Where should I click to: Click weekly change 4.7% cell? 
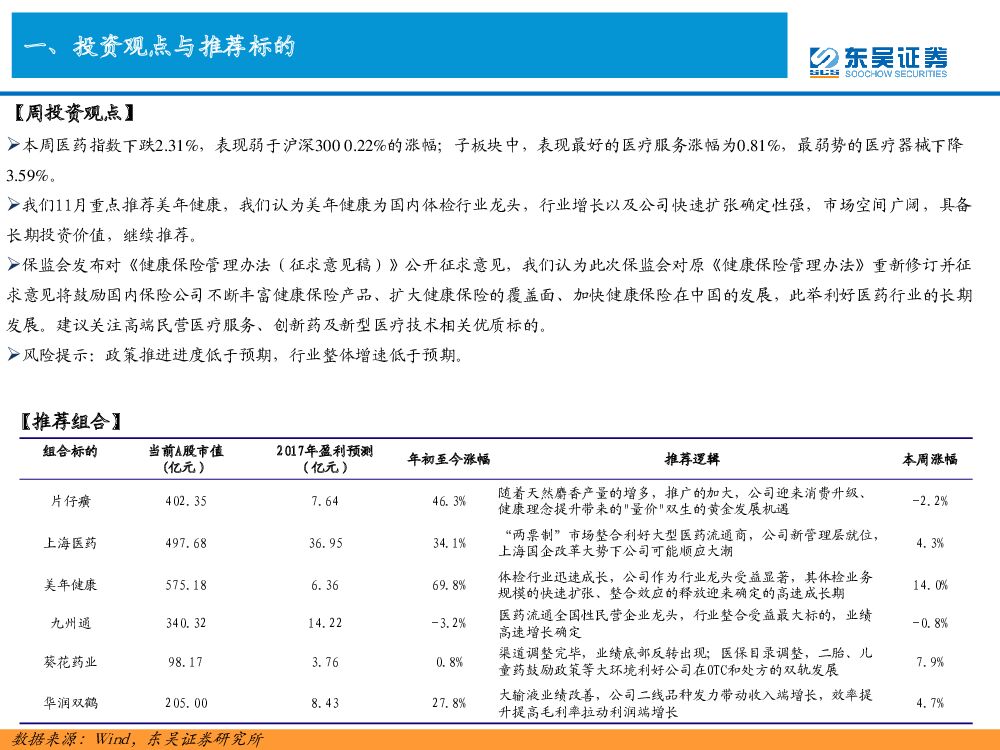(930, 703)
